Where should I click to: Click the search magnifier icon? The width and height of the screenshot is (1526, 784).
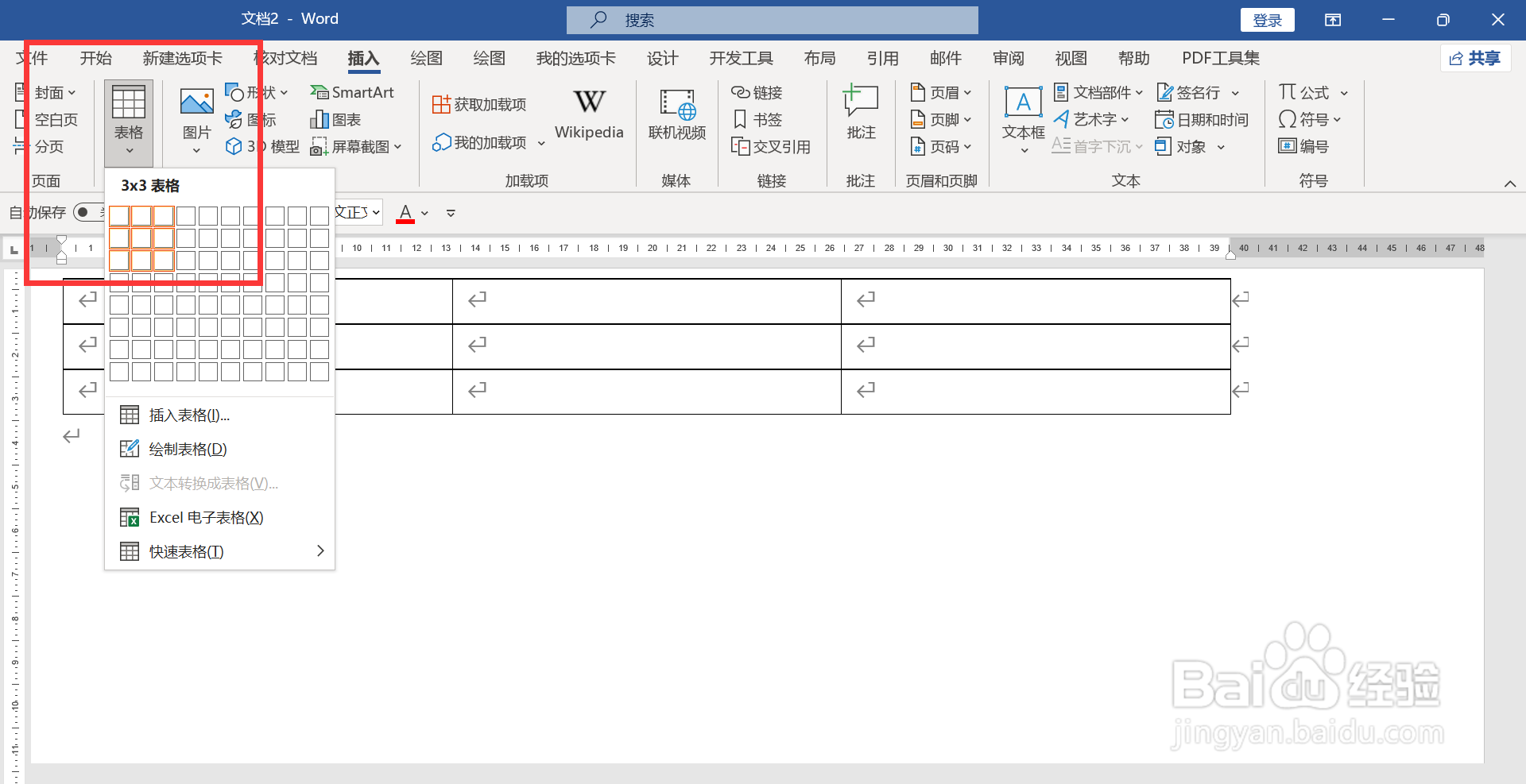pos(598,20)
